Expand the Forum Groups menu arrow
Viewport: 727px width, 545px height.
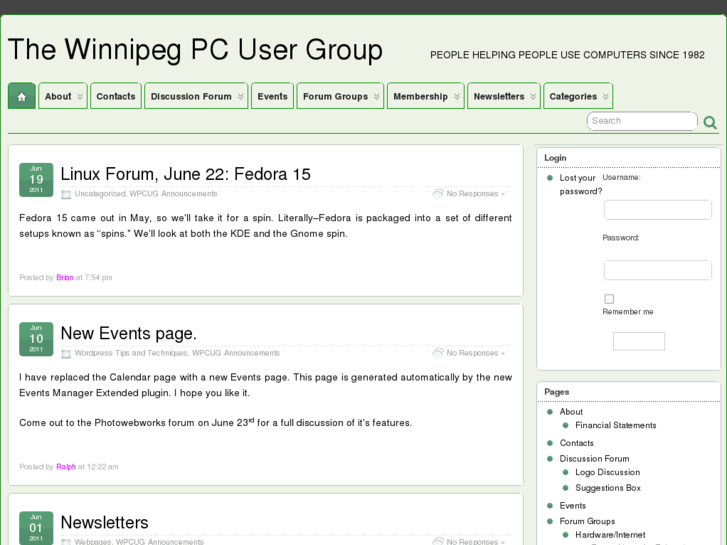tap(376, 96)
